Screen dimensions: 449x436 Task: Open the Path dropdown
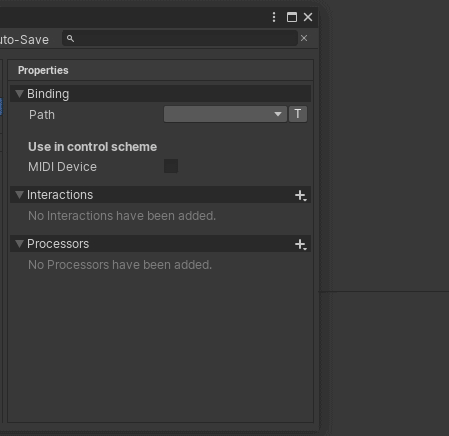(x=225, y=114)
